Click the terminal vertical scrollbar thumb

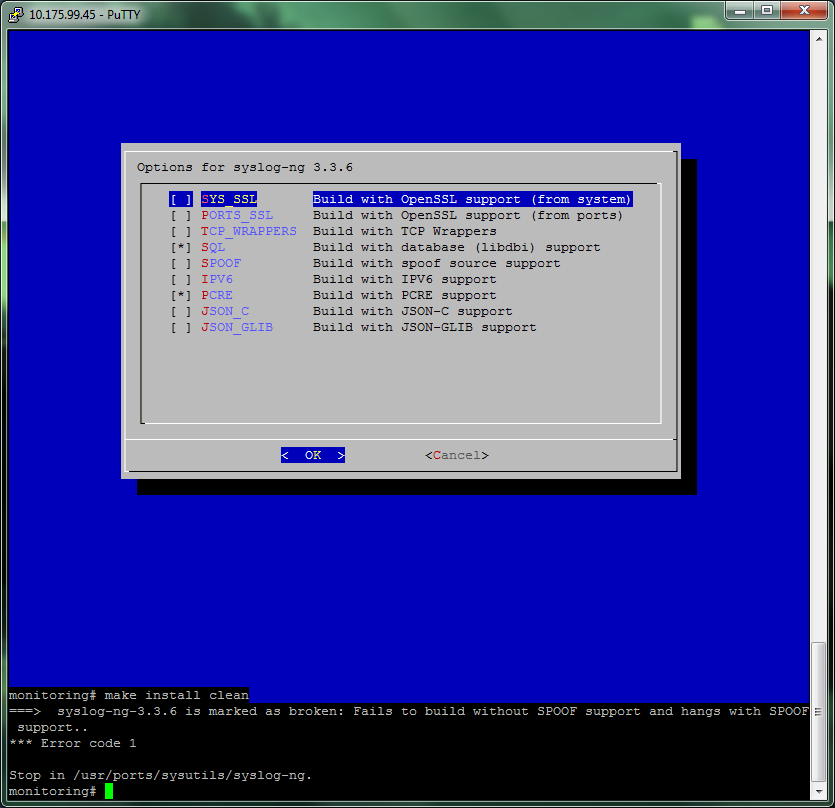pos(818,710)
